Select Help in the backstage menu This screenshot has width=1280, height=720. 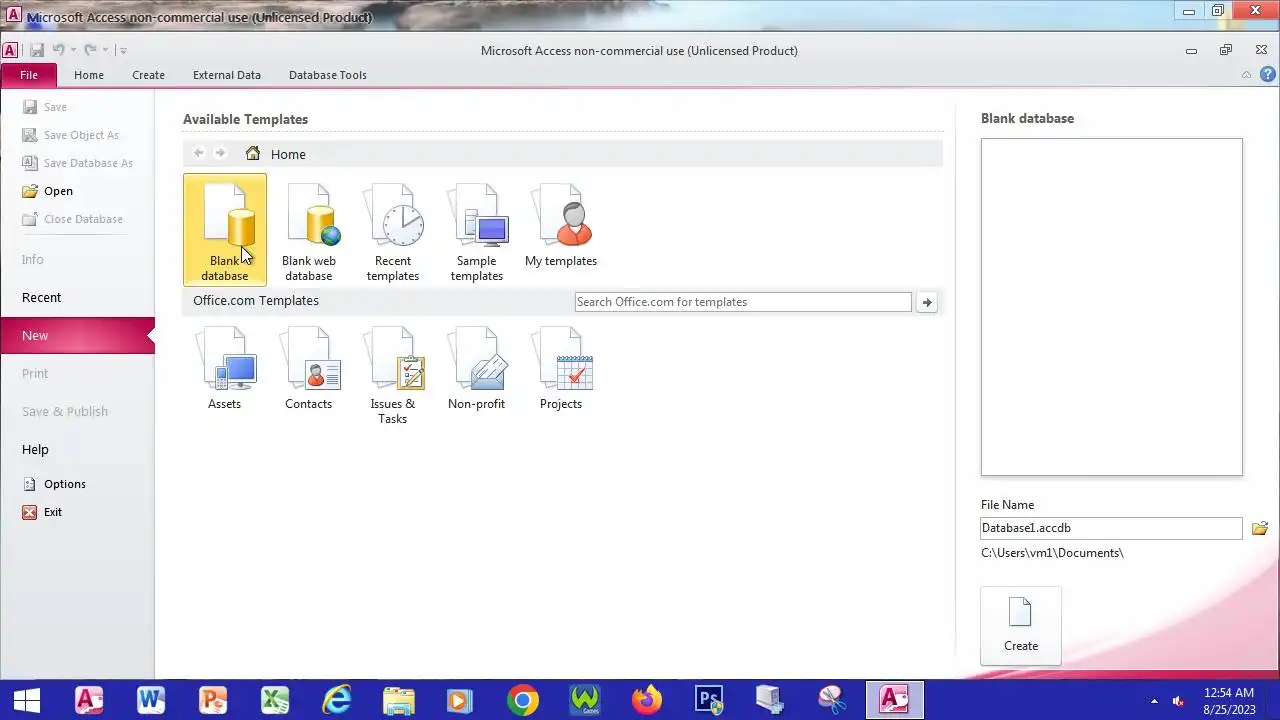click(77, 450)
